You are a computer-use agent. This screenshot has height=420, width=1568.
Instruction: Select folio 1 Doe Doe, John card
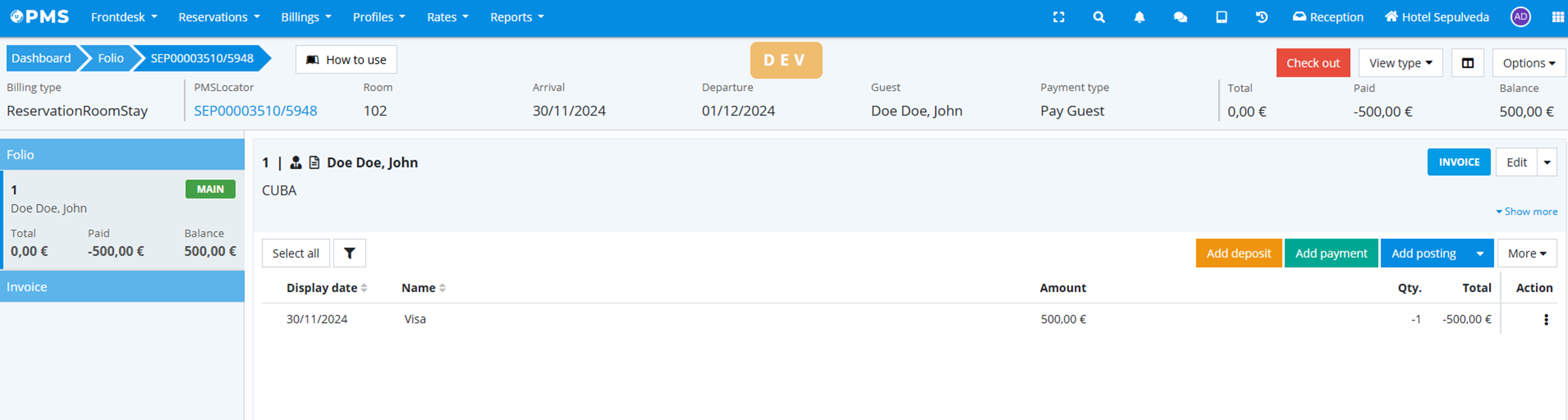pos(122,220)
